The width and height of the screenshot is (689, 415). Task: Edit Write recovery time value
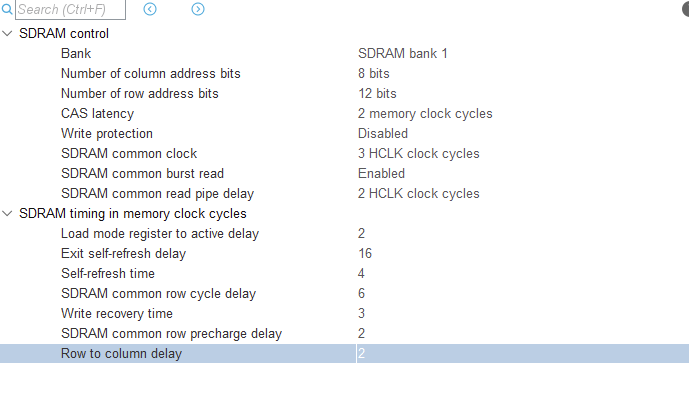(x=362, y=313)
